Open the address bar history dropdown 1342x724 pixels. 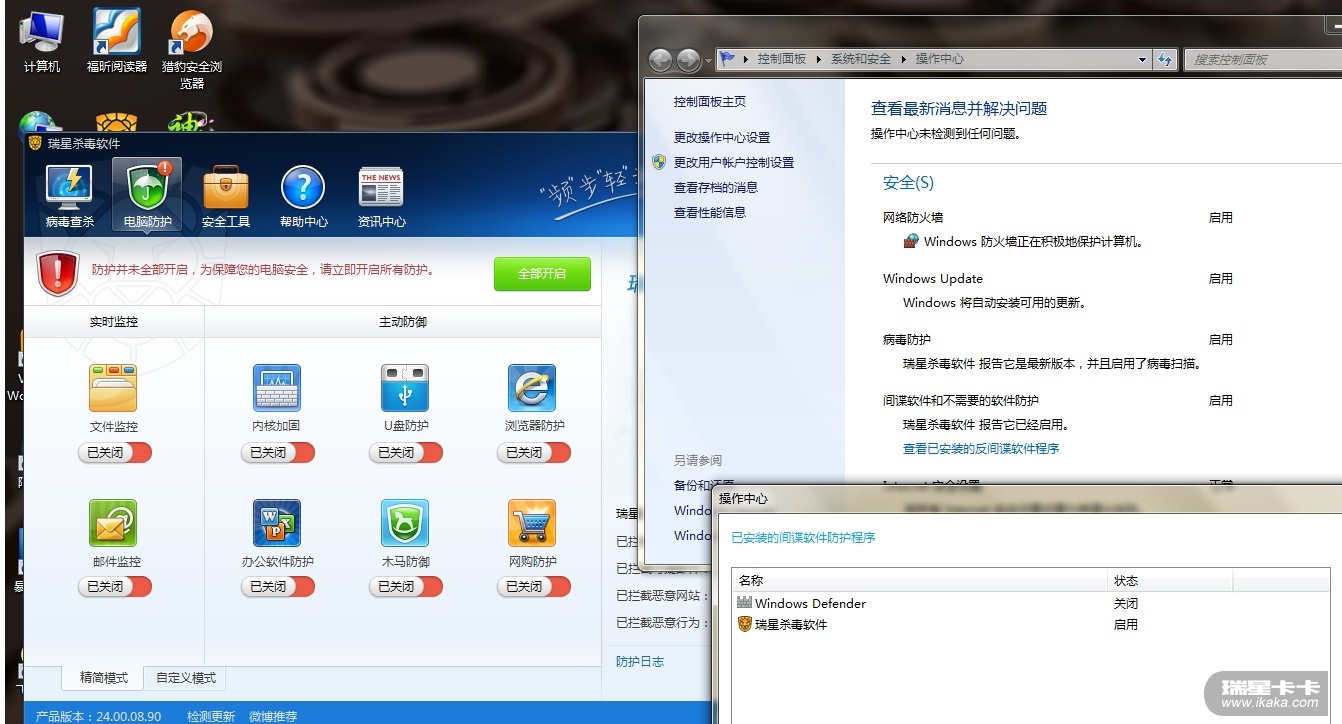[x=1143, y=60]
